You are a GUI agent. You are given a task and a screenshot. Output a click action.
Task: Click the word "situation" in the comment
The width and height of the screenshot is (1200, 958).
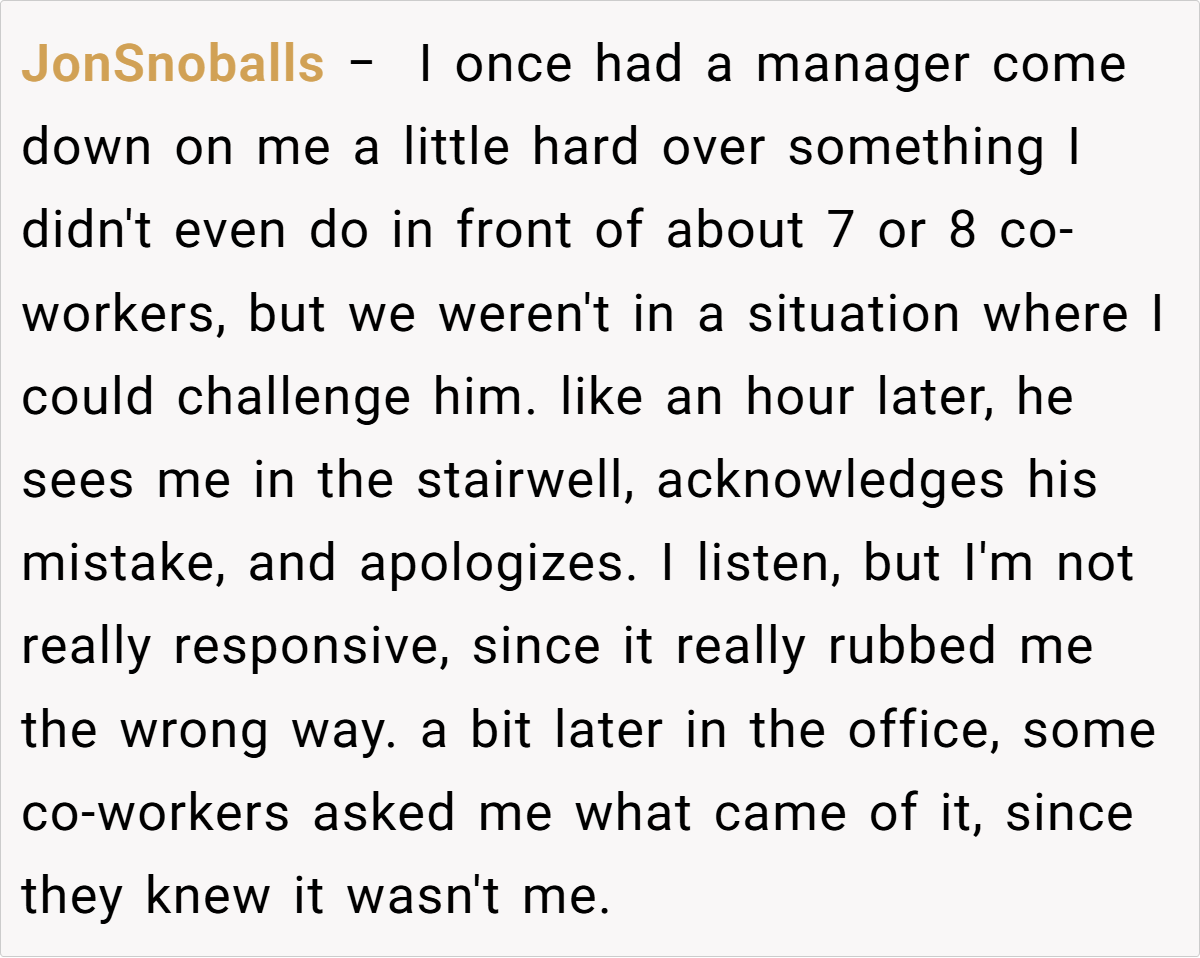coord(855,315)
